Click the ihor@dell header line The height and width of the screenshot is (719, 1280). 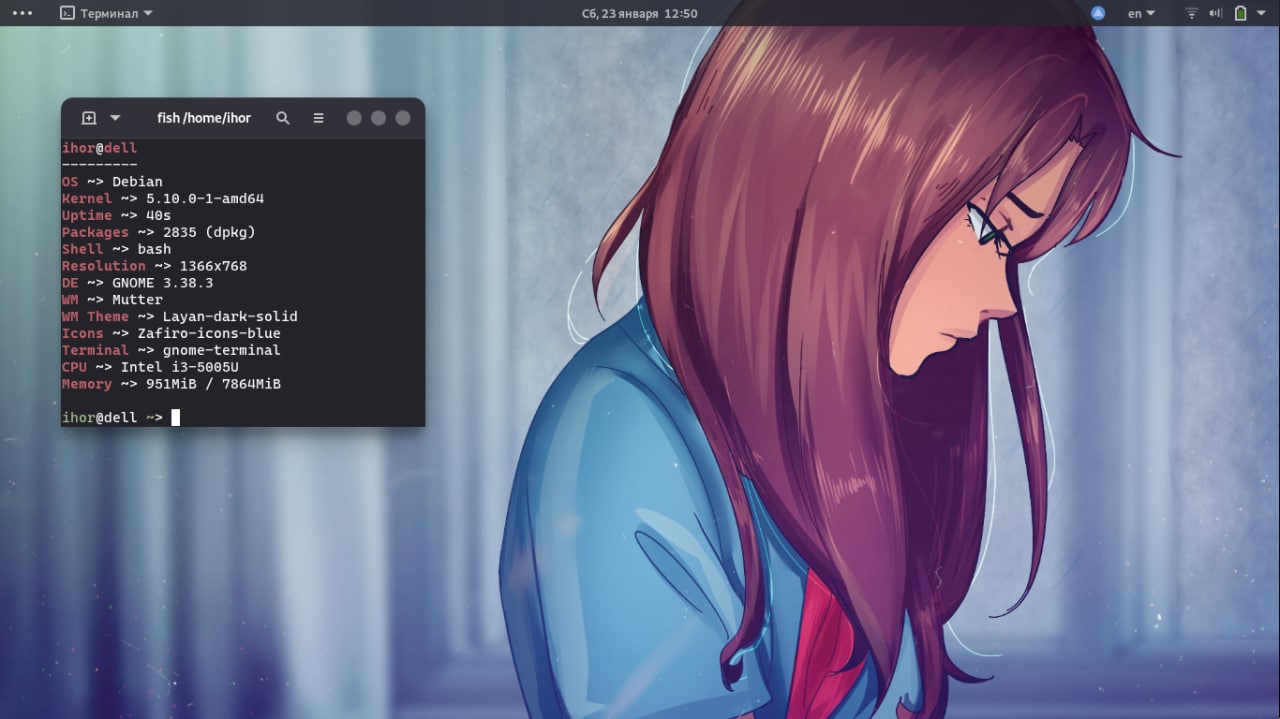pyautogui.click(x=100, y=148)
